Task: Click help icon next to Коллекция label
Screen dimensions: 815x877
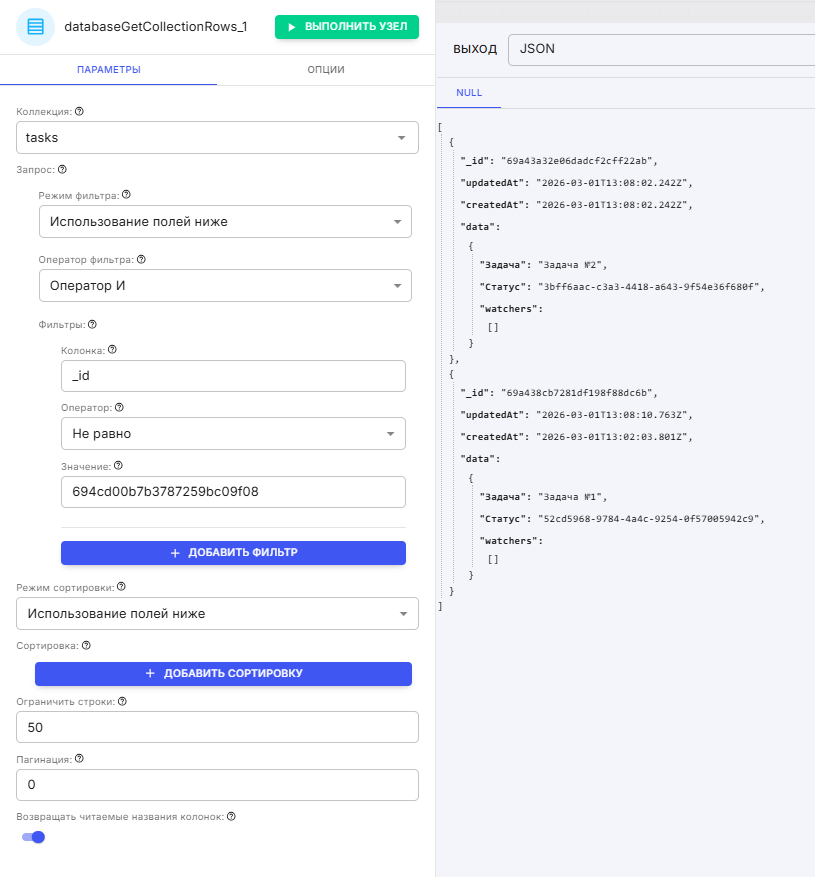Action: [x=79, y=112]
